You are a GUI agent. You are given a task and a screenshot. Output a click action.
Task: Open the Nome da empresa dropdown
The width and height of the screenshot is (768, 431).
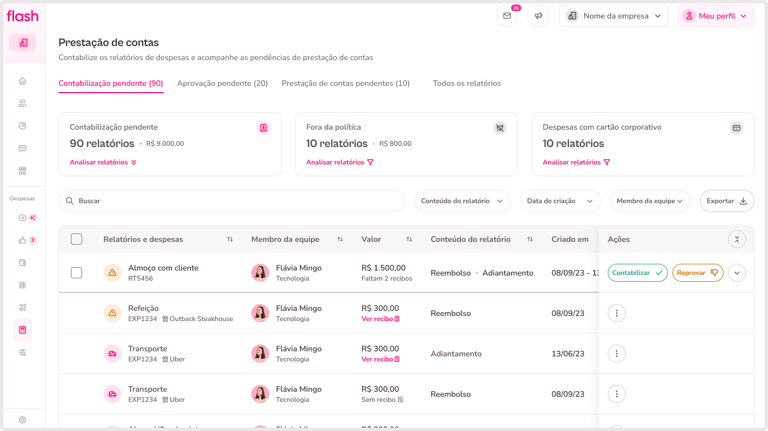614,16
